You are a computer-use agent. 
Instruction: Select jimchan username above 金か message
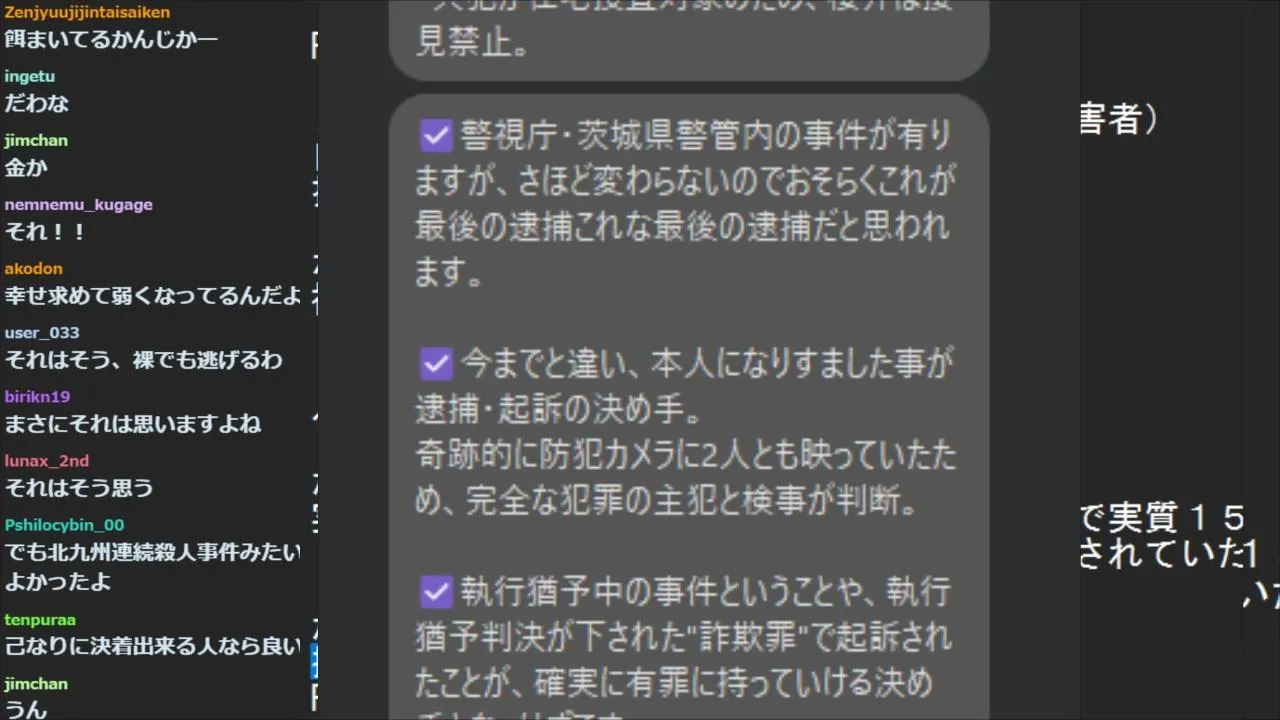coord(36,140)
